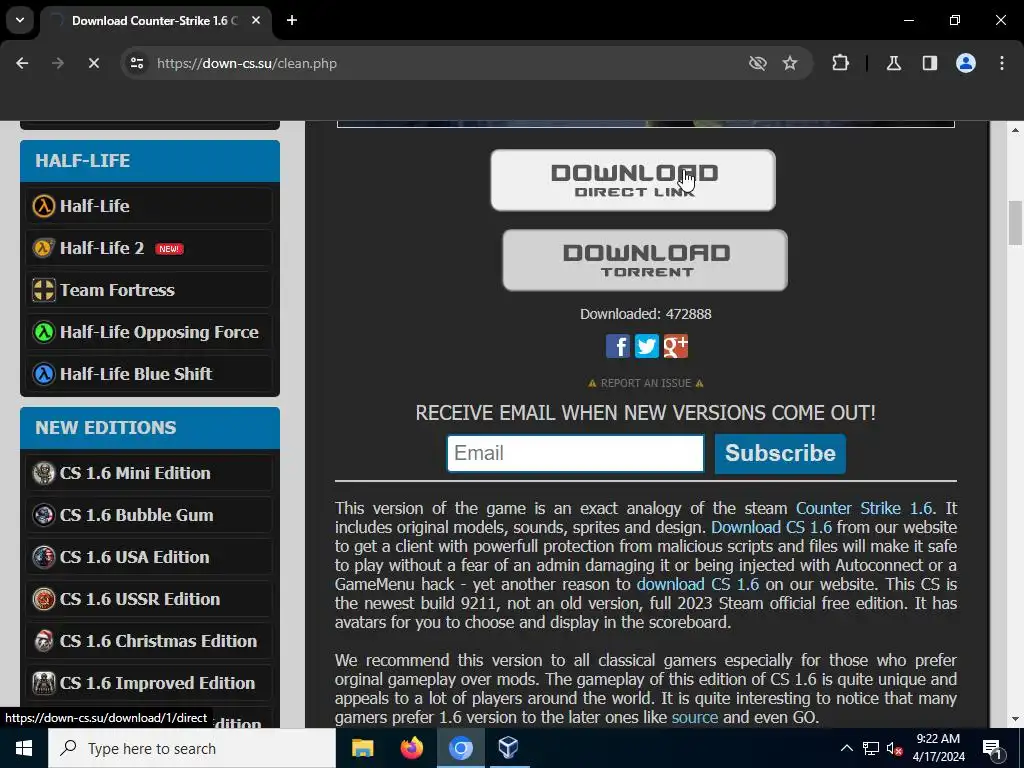The image size is (1024, 768).
Task: Click the browser address bar URL
Action: click(x=247, y=63)
